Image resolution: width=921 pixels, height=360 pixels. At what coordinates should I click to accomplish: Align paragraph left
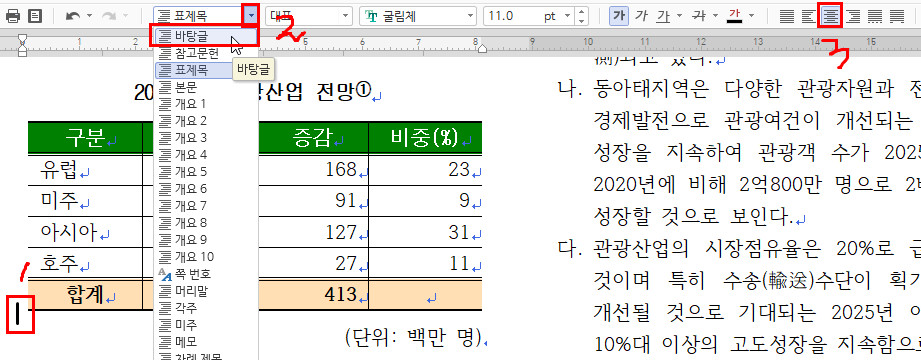[809, 16]
